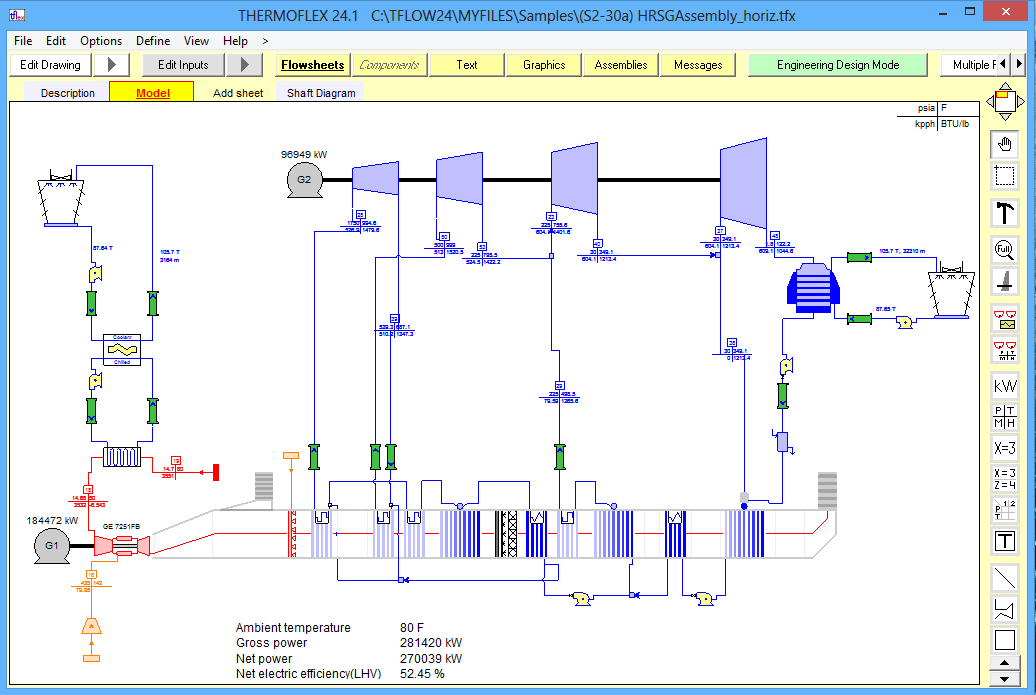
Task: Open the Define menu
Action: point(153,41)
